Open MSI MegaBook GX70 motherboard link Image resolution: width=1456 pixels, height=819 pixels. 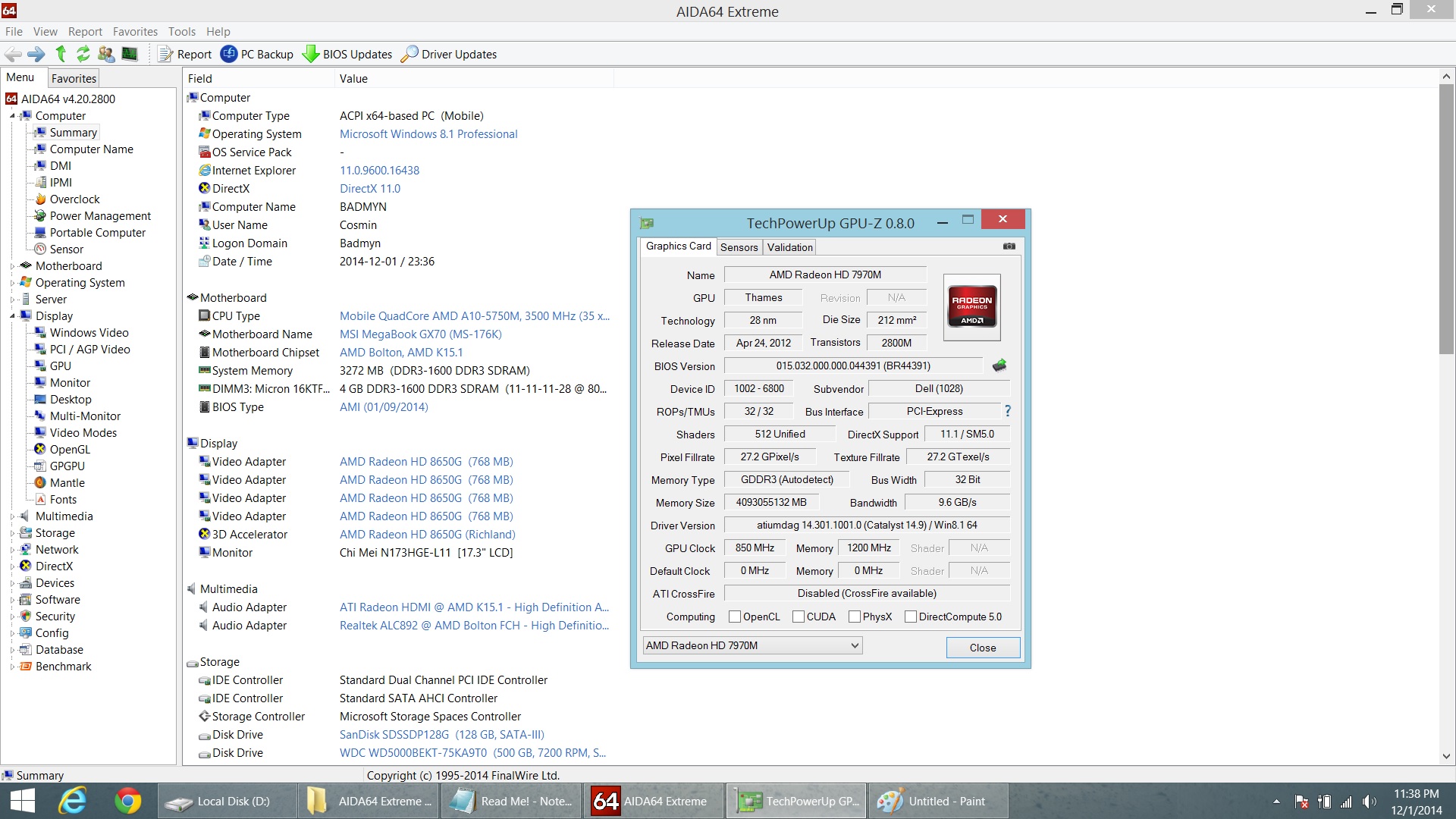[421, 334]
